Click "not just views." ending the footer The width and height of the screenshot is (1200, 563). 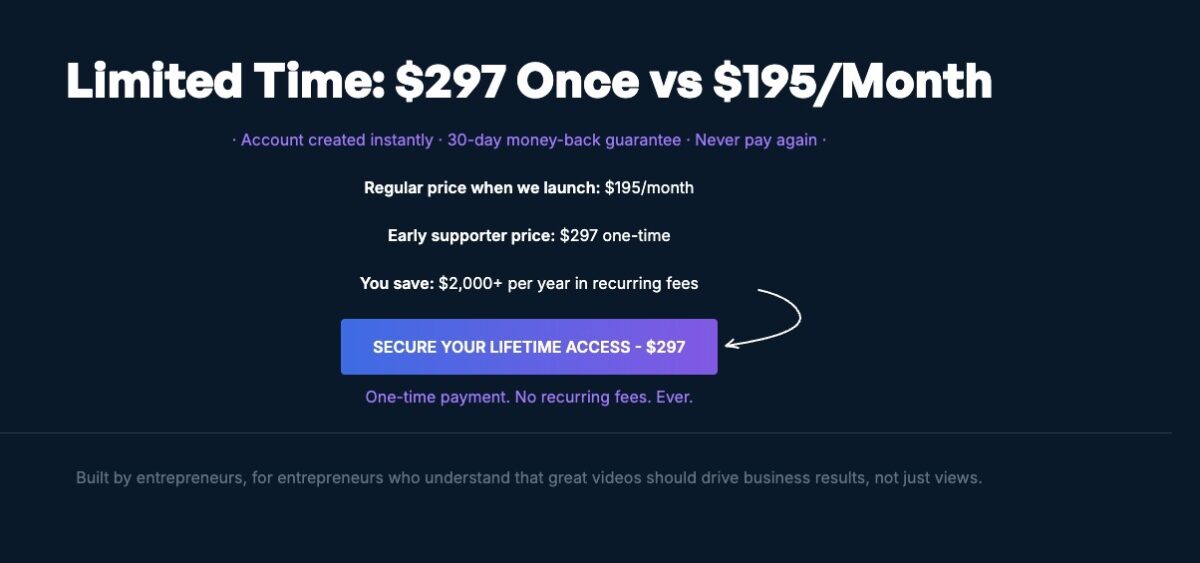[929, 478]
